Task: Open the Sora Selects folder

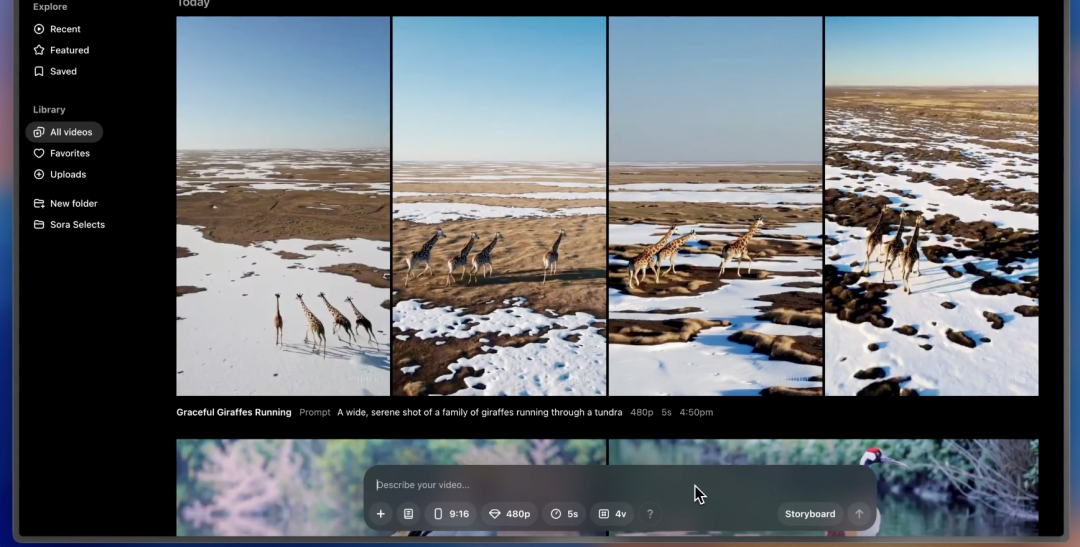Action: point(70,225)
